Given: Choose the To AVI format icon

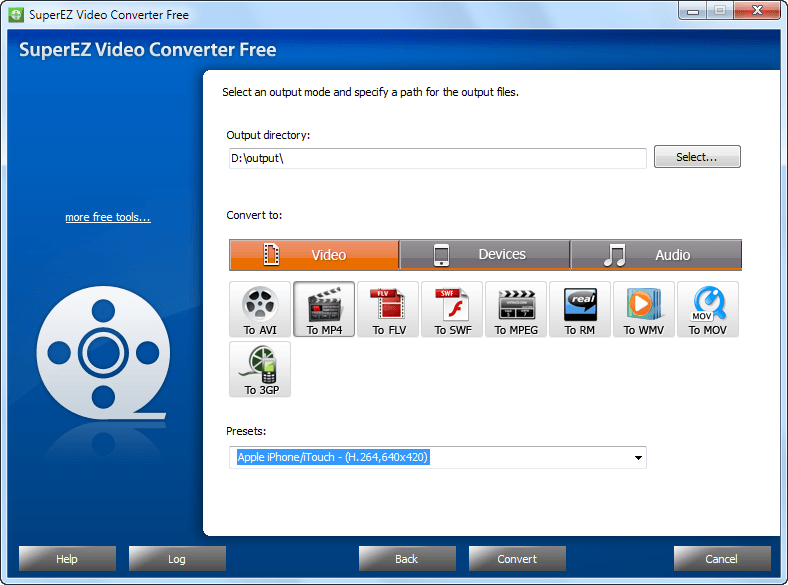Looking at the screenshot, I should click(x=260, y=309).
